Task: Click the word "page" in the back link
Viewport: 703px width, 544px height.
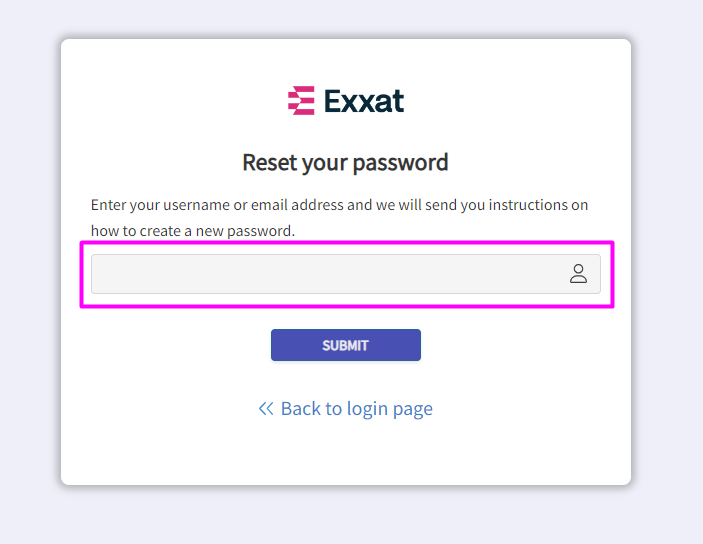Action: [414, 409]
